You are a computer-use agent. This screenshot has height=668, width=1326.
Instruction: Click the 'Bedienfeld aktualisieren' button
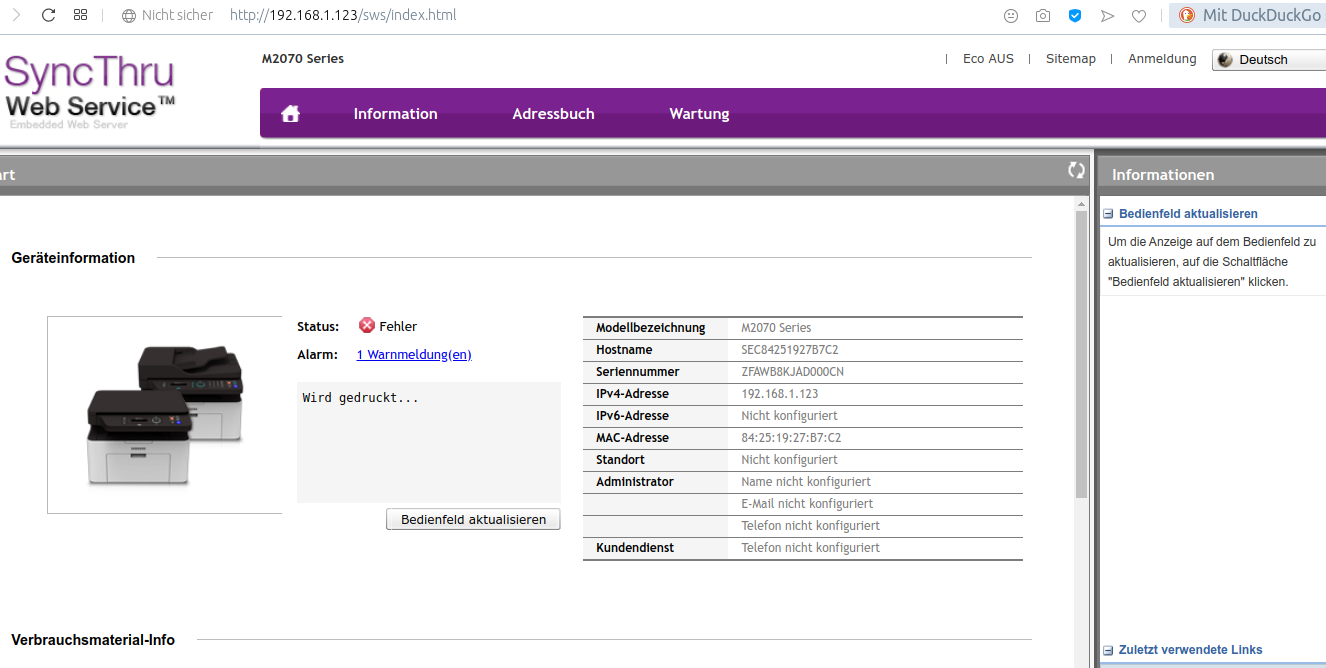click(x=473, y=519)
